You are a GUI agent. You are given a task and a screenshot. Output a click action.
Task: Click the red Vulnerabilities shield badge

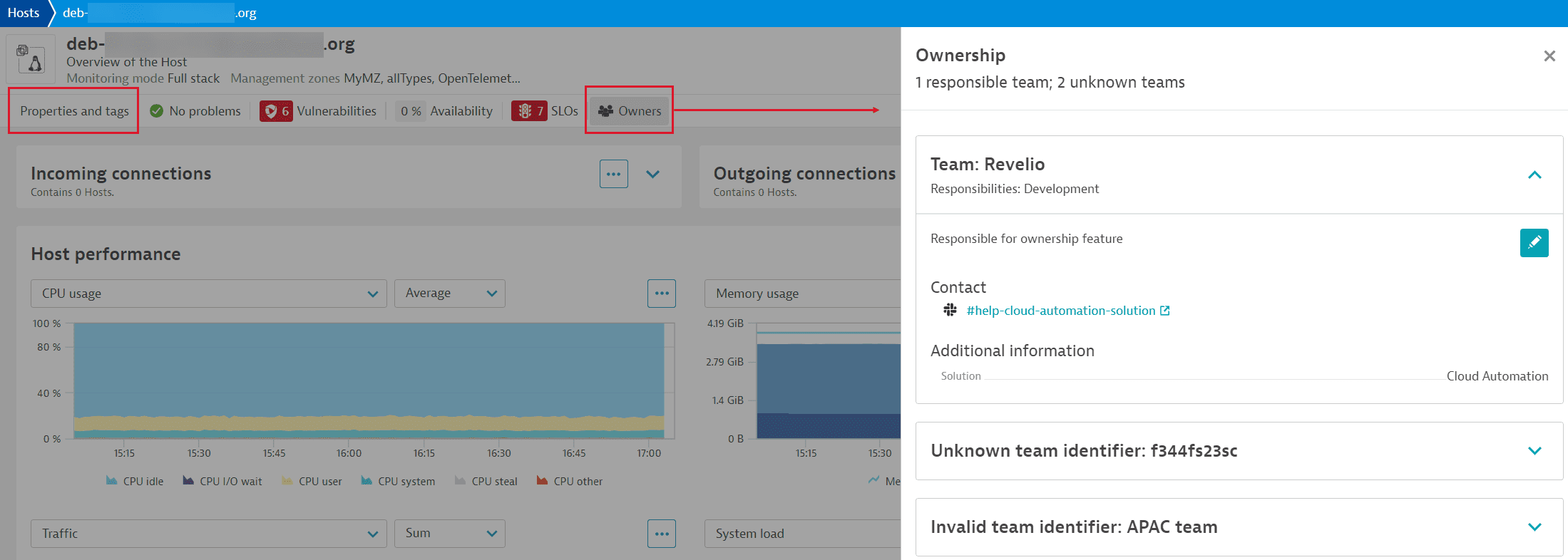(x=276, y=111)
